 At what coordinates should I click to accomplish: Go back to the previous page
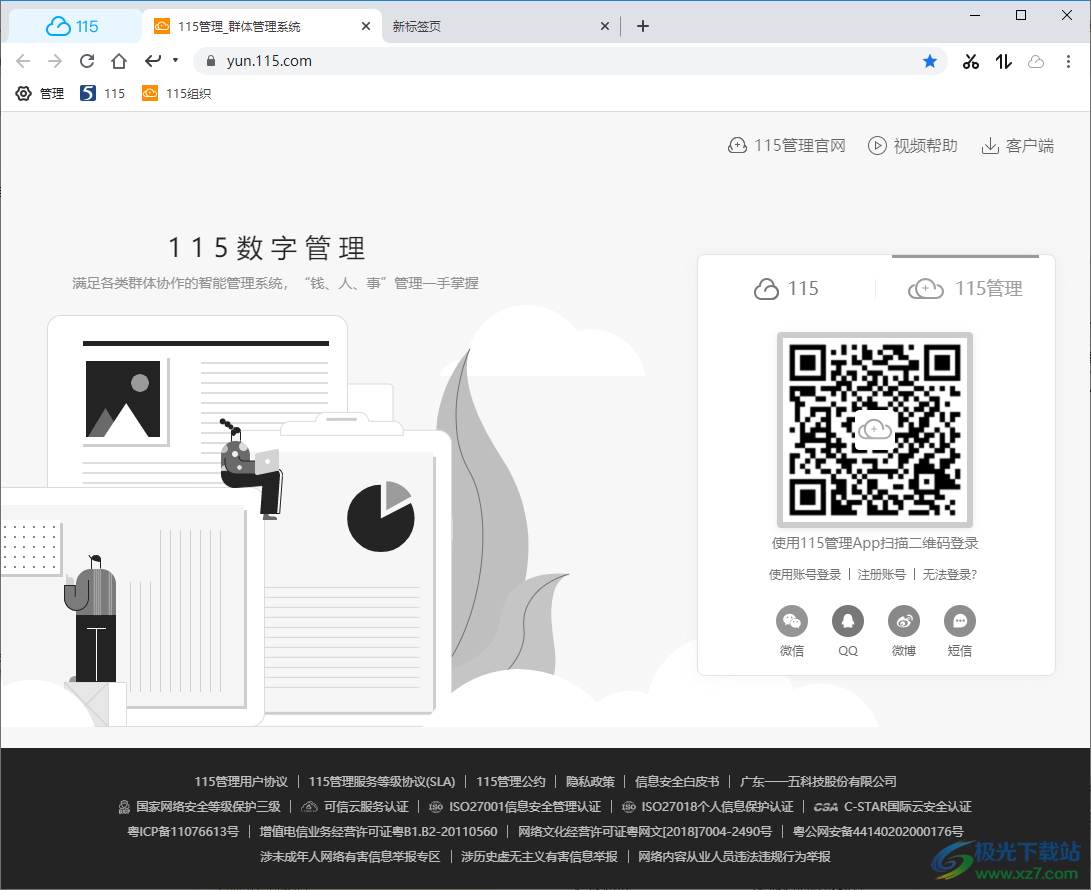(x=23, y=61)
